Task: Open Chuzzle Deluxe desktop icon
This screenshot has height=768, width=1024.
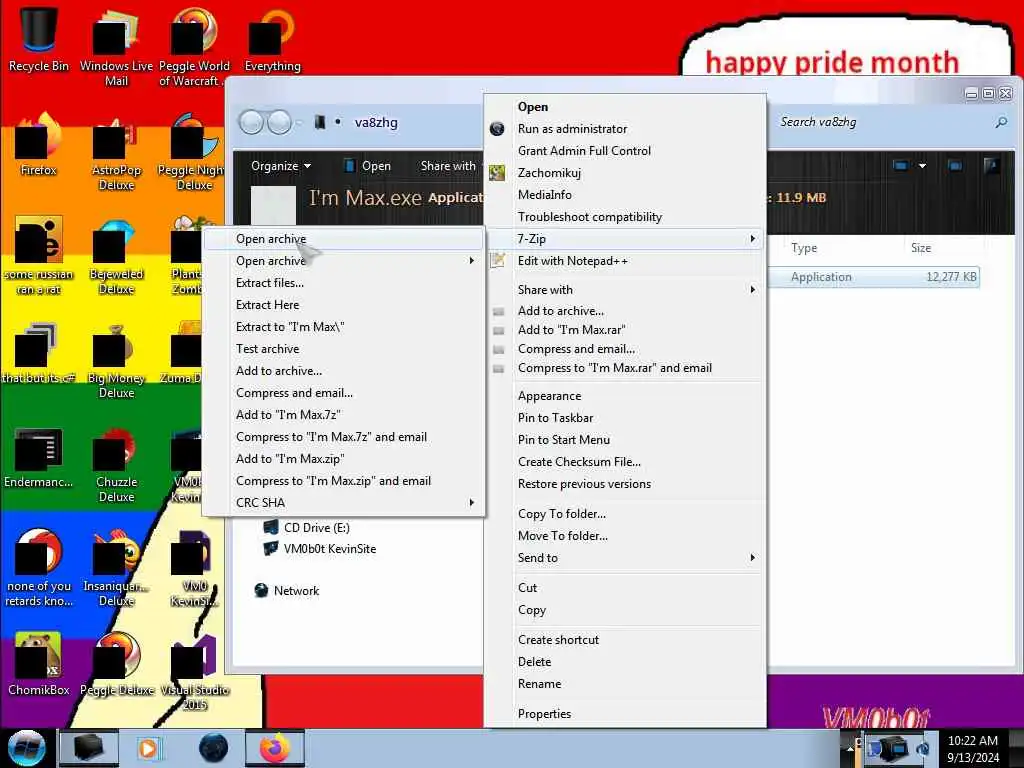Action: (116, 465)
